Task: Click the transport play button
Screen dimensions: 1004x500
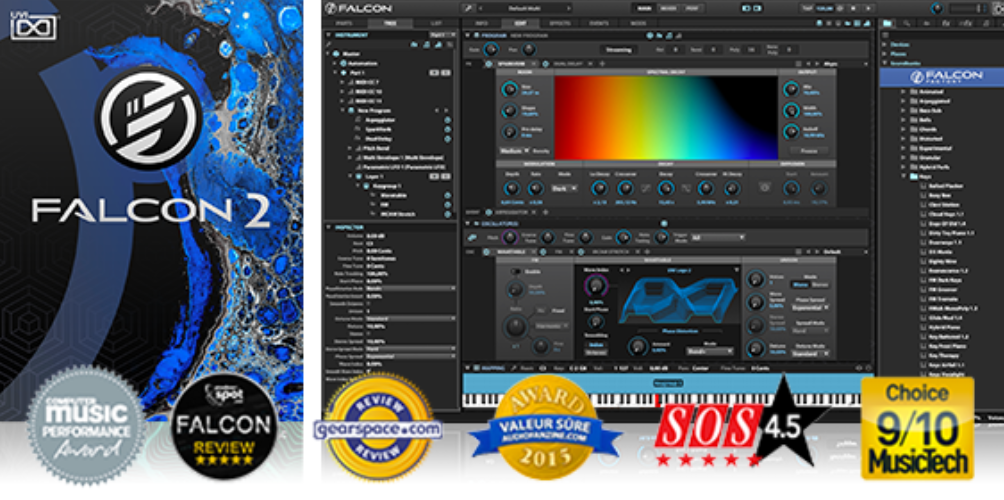Action: (868, 8)
